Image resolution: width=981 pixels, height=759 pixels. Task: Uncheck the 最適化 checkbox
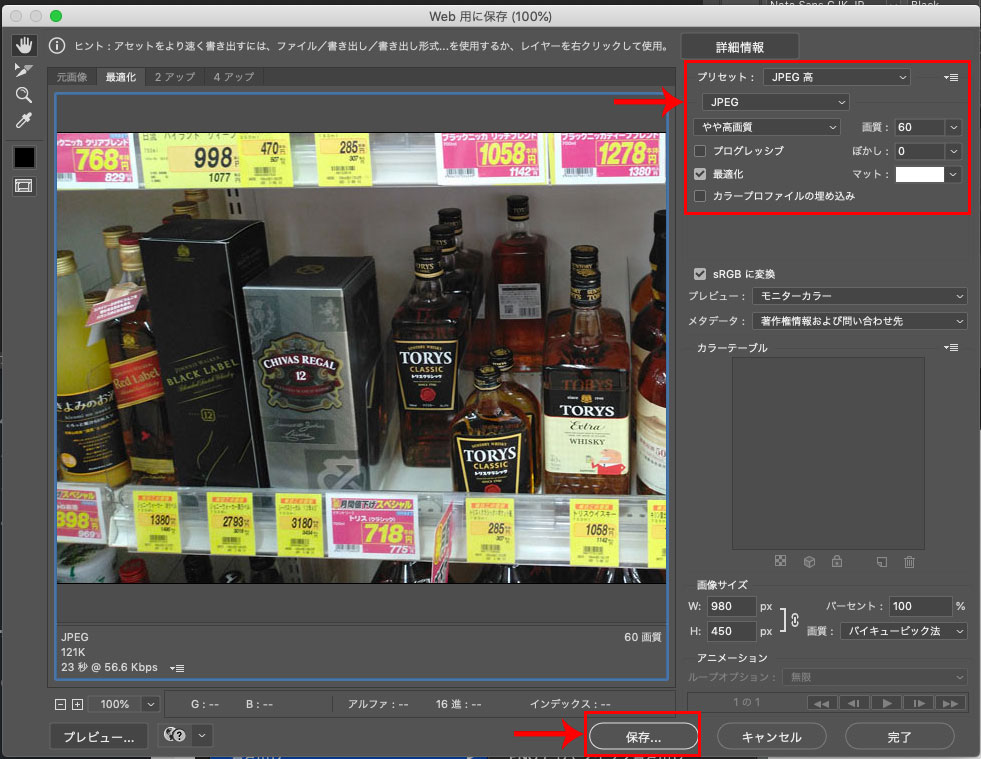click(700, 174)
